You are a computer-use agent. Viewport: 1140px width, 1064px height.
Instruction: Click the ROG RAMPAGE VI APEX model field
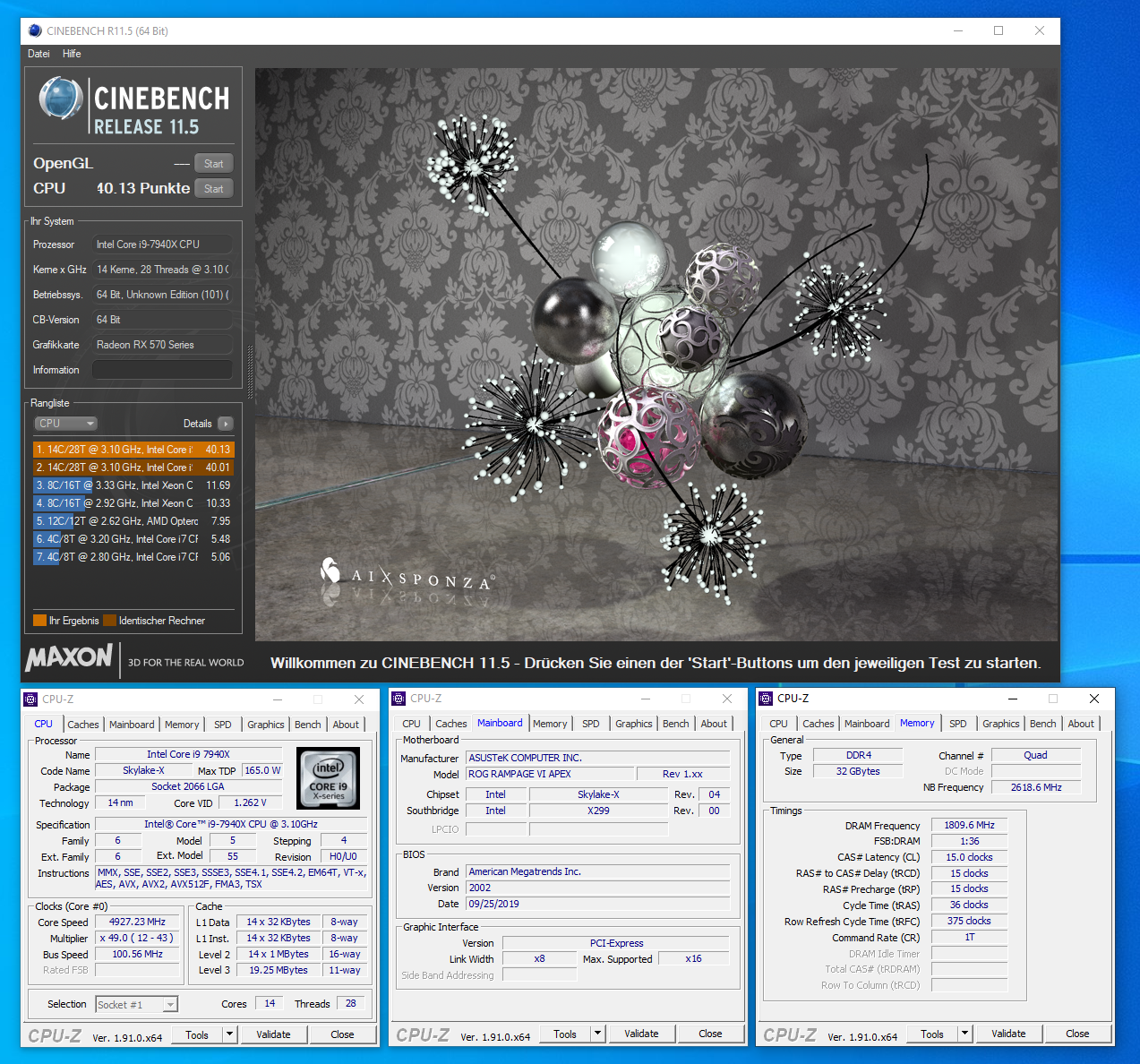(x=548, y=775)
